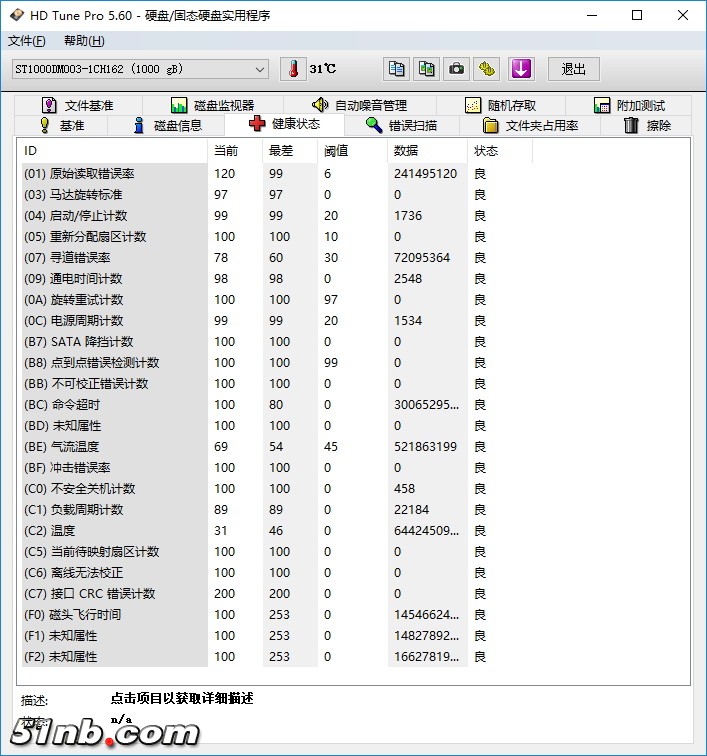Image resolution: width=707 pixels, height=756 pixels.
Task: Select row (01) 原始读取错误率
Action: coord(277,174)
